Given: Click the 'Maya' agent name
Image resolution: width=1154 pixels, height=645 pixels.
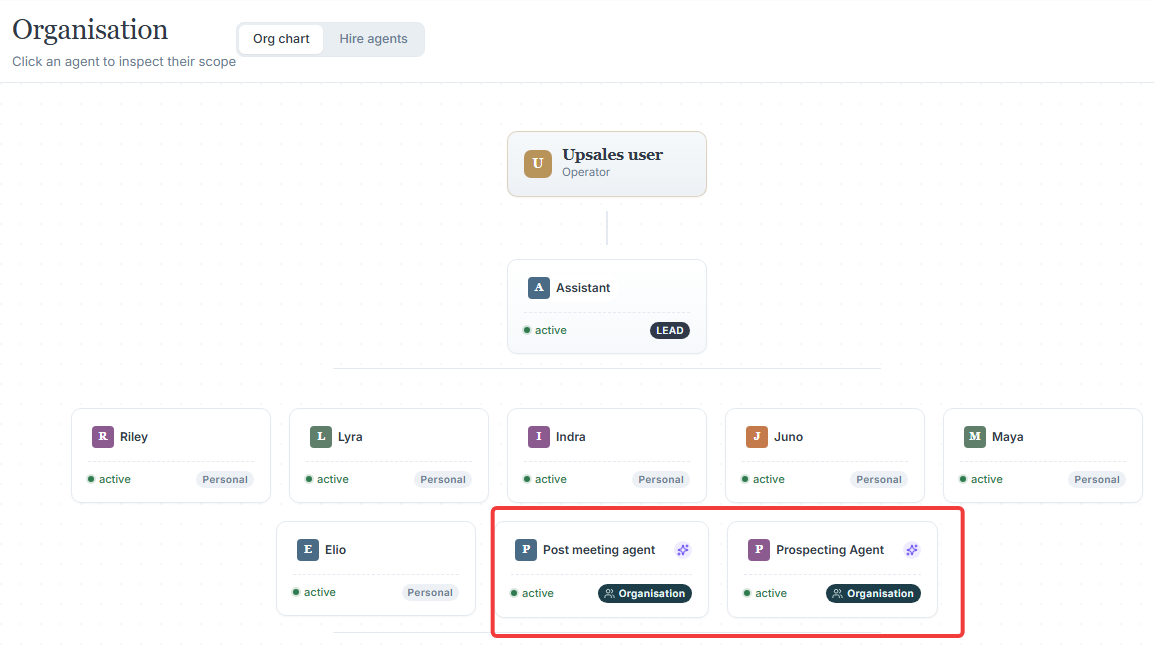Looking at the screenshot, I should tap(1008, 437).
